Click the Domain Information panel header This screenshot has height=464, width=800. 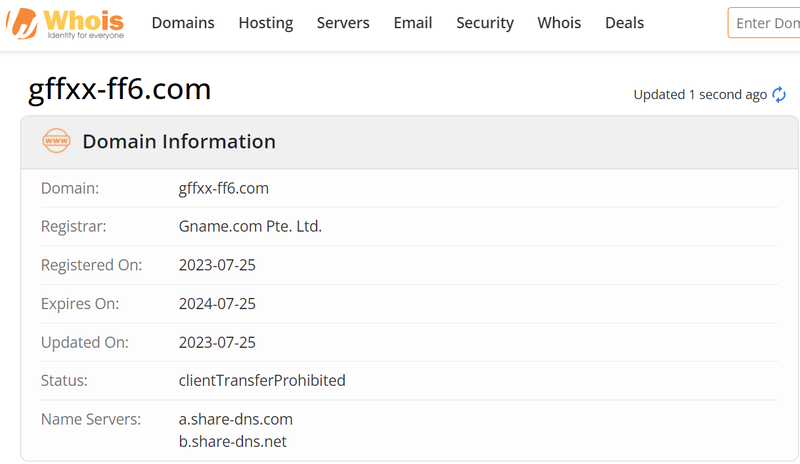coord(179,142)
